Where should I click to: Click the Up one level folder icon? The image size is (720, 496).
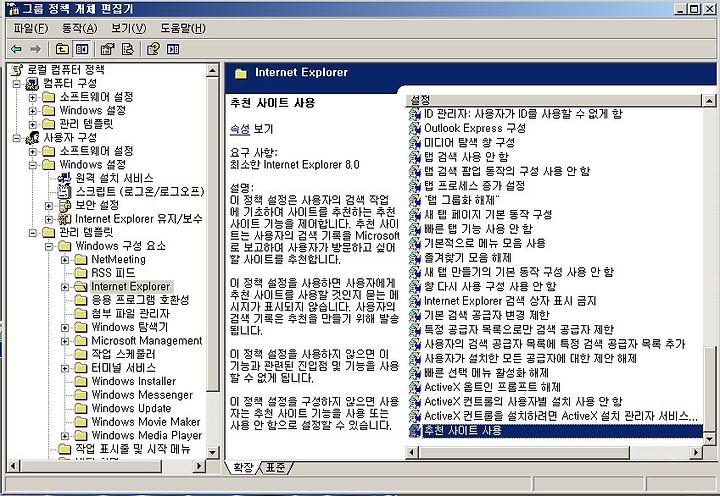pyautogui.click(x=62, y=49)
